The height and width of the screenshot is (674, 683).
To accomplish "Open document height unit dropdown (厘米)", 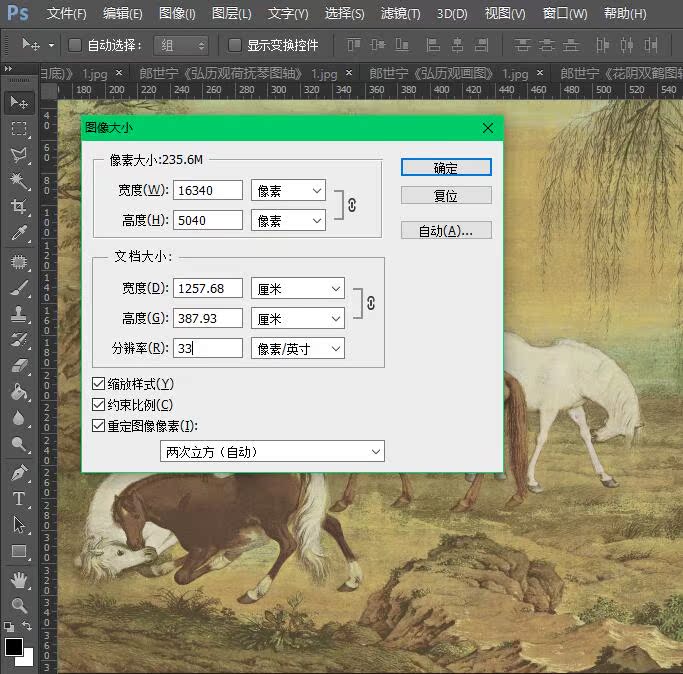I will pos(298,318).
